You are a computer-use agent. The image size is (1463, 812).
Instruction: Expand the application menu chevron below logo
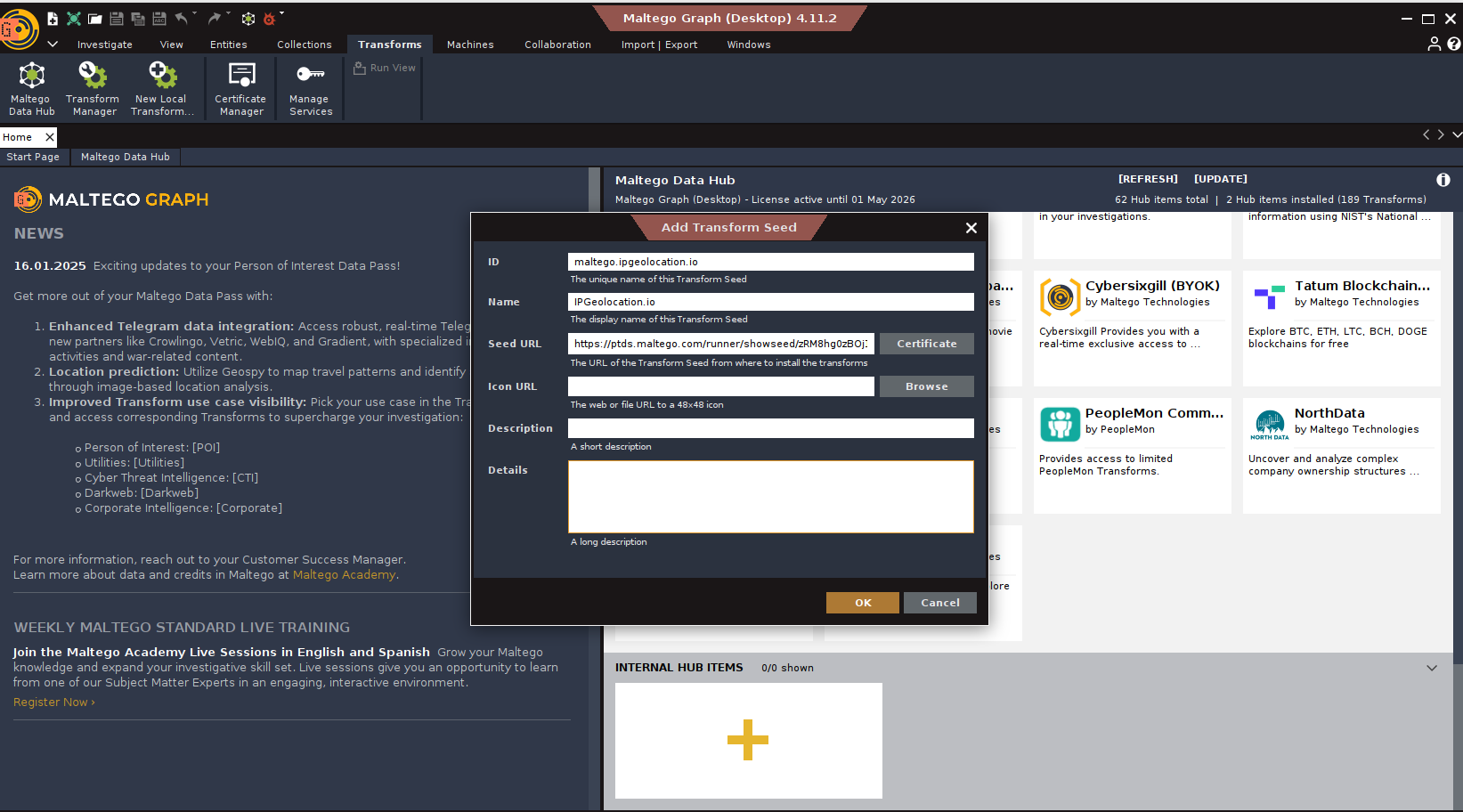coord(53,44)
